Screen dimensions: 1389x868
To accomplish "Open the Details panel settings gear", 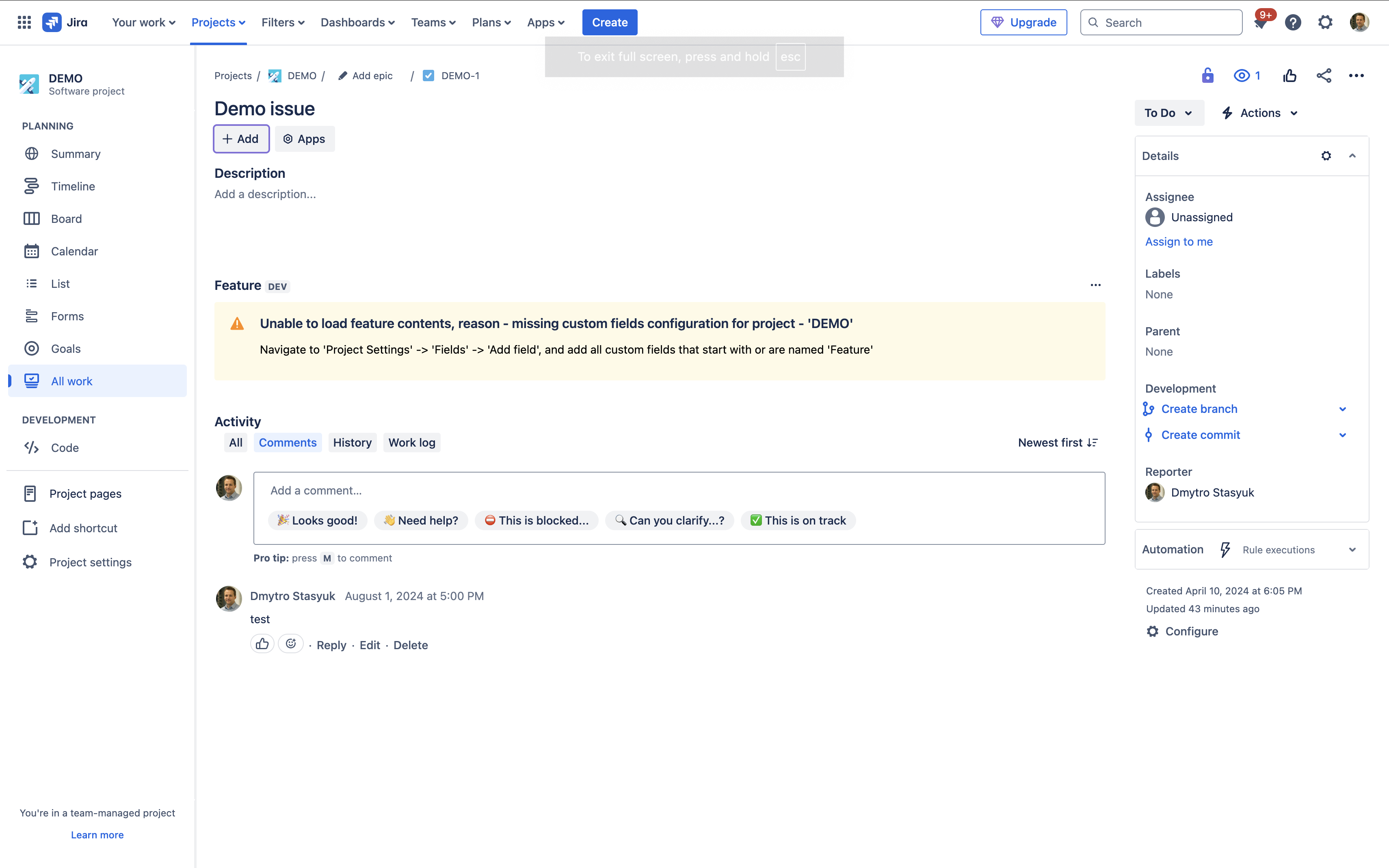I will (x=1326, y=155).
